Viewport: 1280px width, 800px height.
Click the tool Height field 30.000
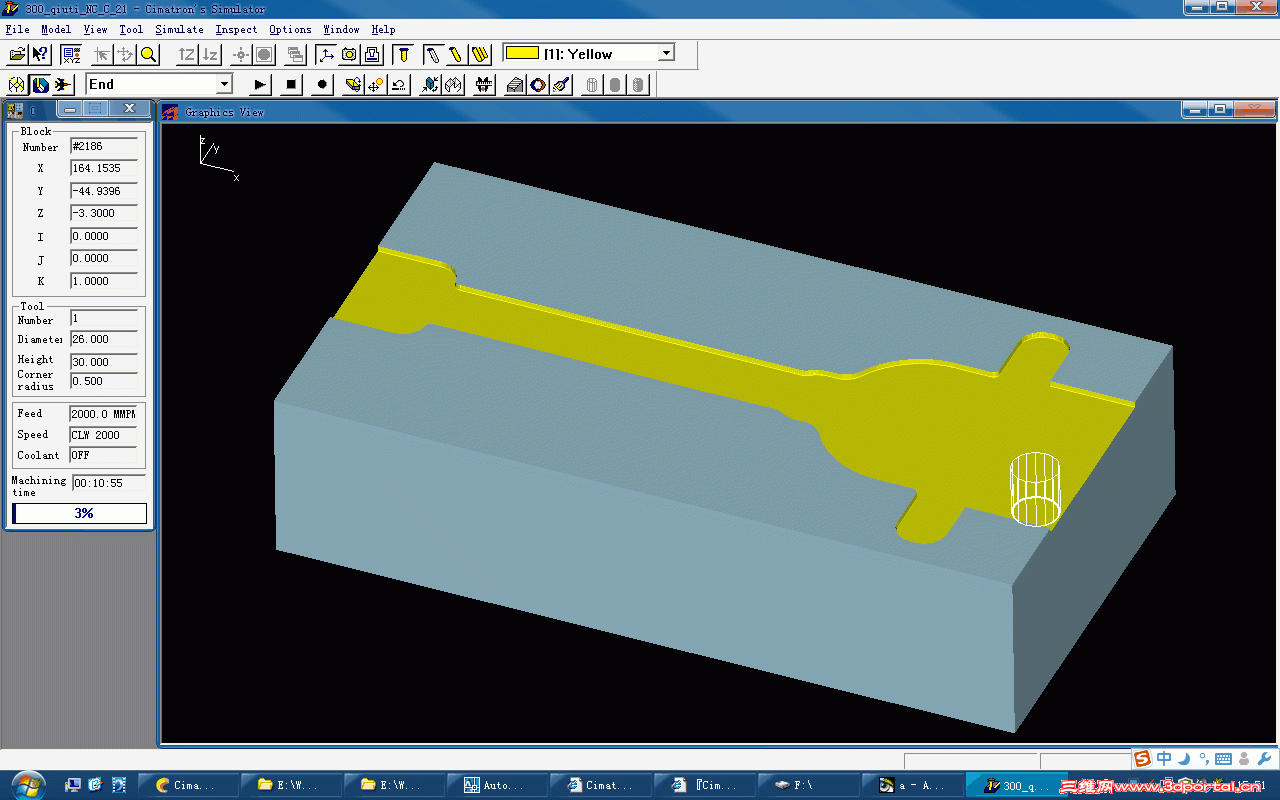click(x=104, y=362)
